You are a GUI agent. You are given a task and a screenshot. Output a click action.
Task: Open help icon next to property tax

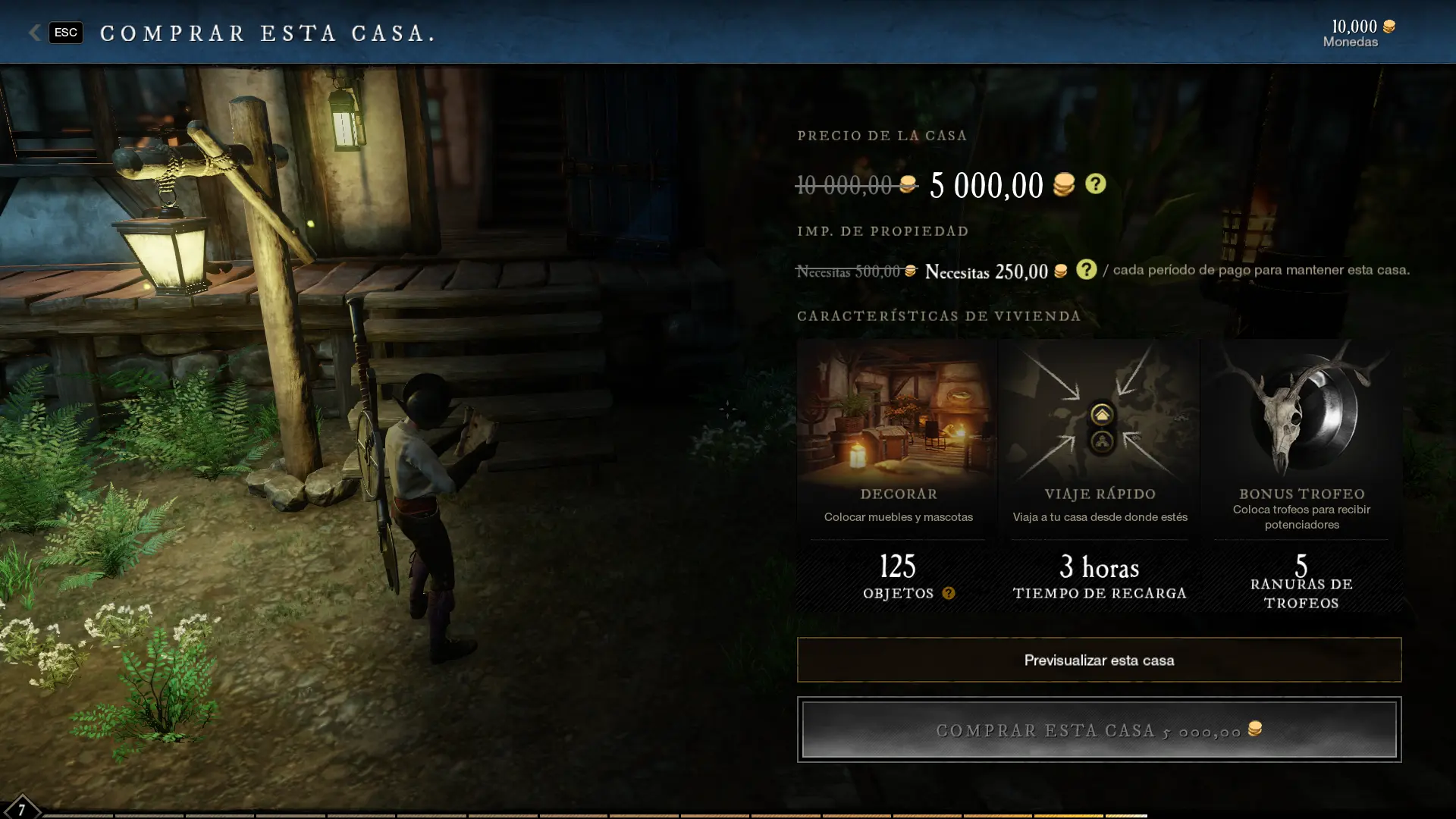pyautogui.click(x=1086, y=269)
